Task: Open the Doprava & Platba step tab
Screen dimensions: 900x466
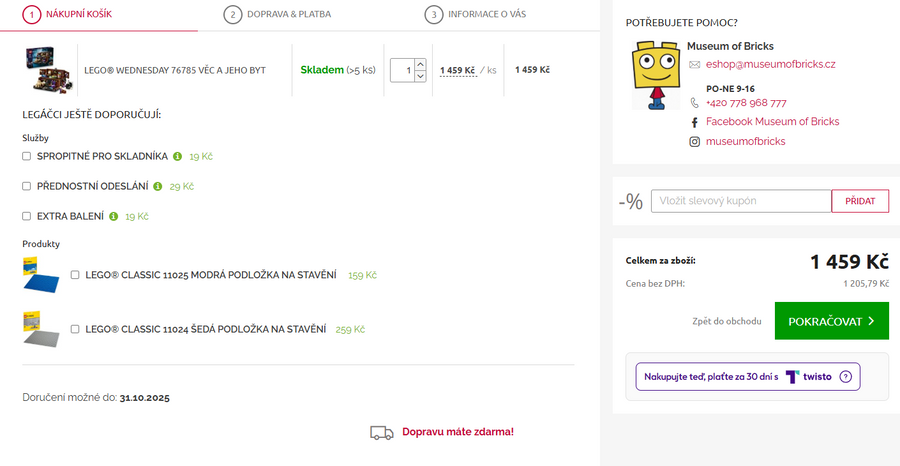Action: point(278,14)
